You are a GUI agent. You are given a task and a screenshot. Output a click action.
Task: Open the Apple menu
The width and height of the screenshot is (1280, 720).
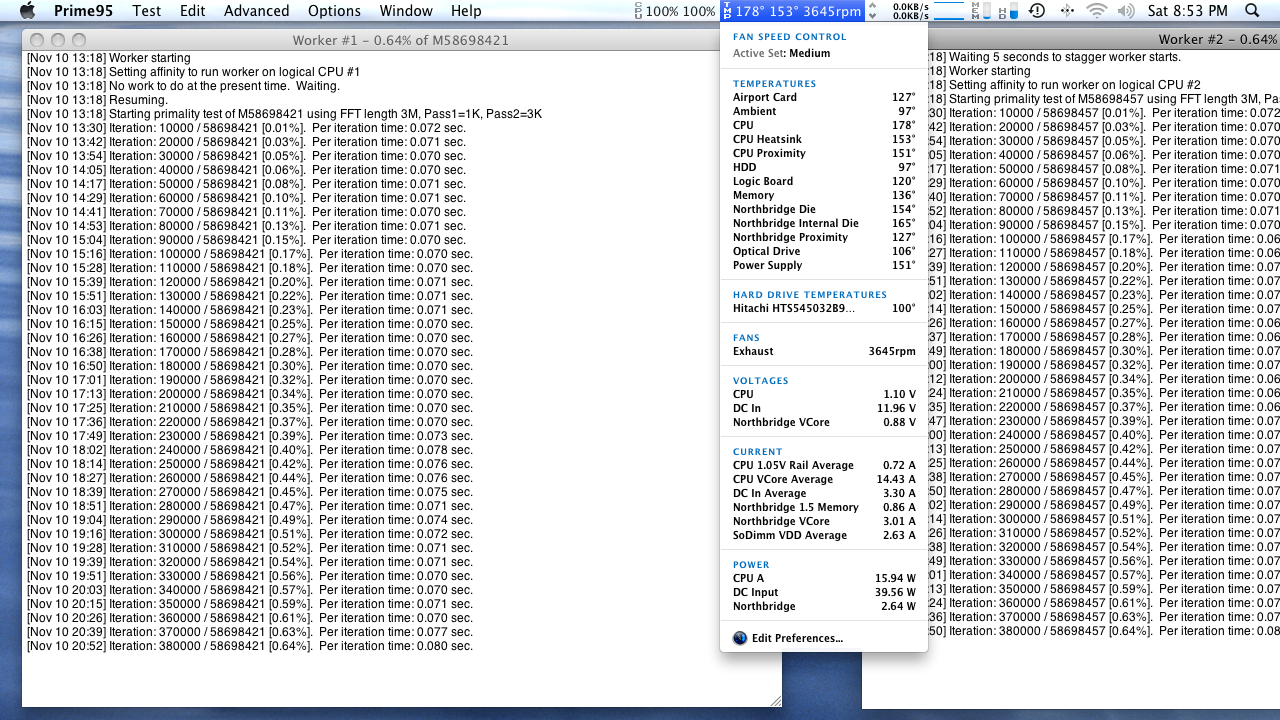(27, 11)
